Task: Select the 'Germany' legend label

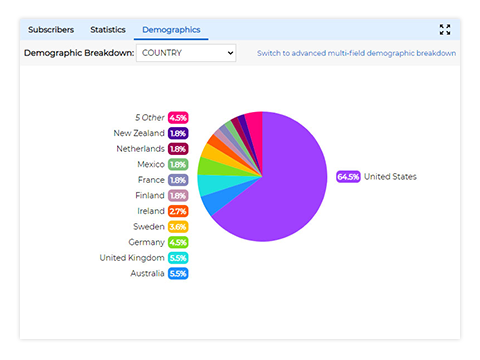Action: coord(147,242)
